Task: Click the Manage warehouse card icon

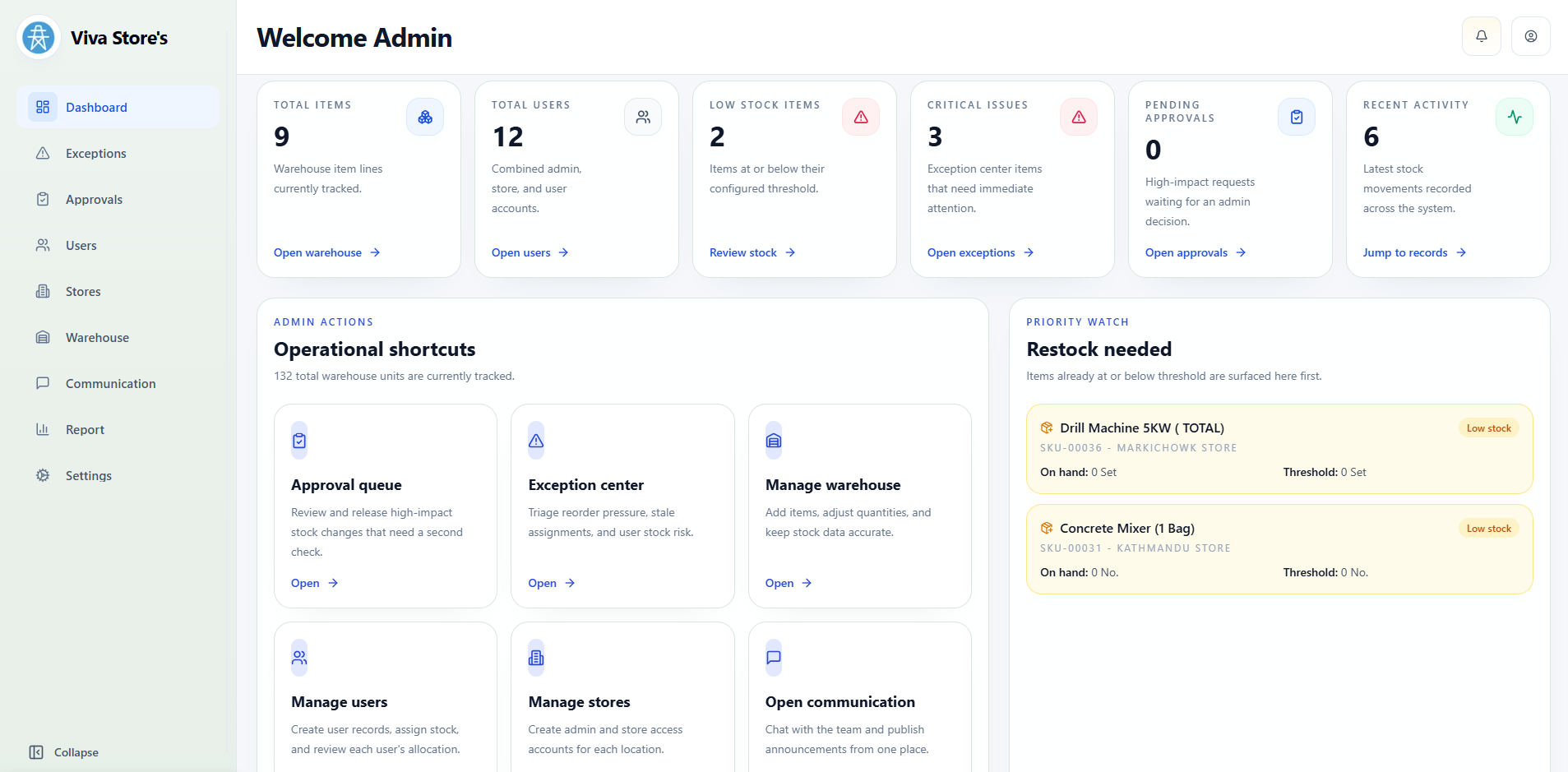Action: (774, 441)
